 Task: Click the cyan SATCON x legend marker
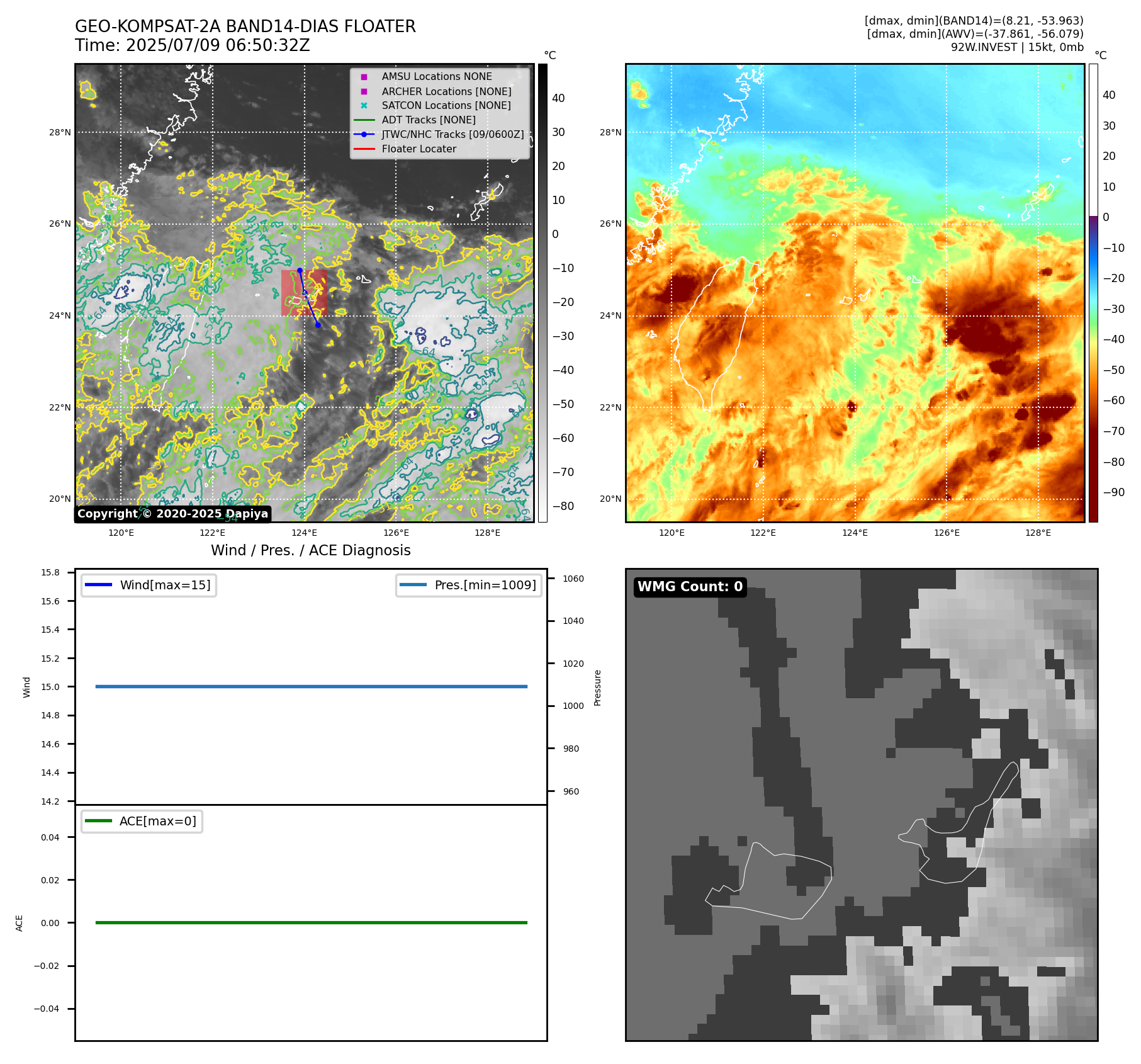[x=364, y=106]
